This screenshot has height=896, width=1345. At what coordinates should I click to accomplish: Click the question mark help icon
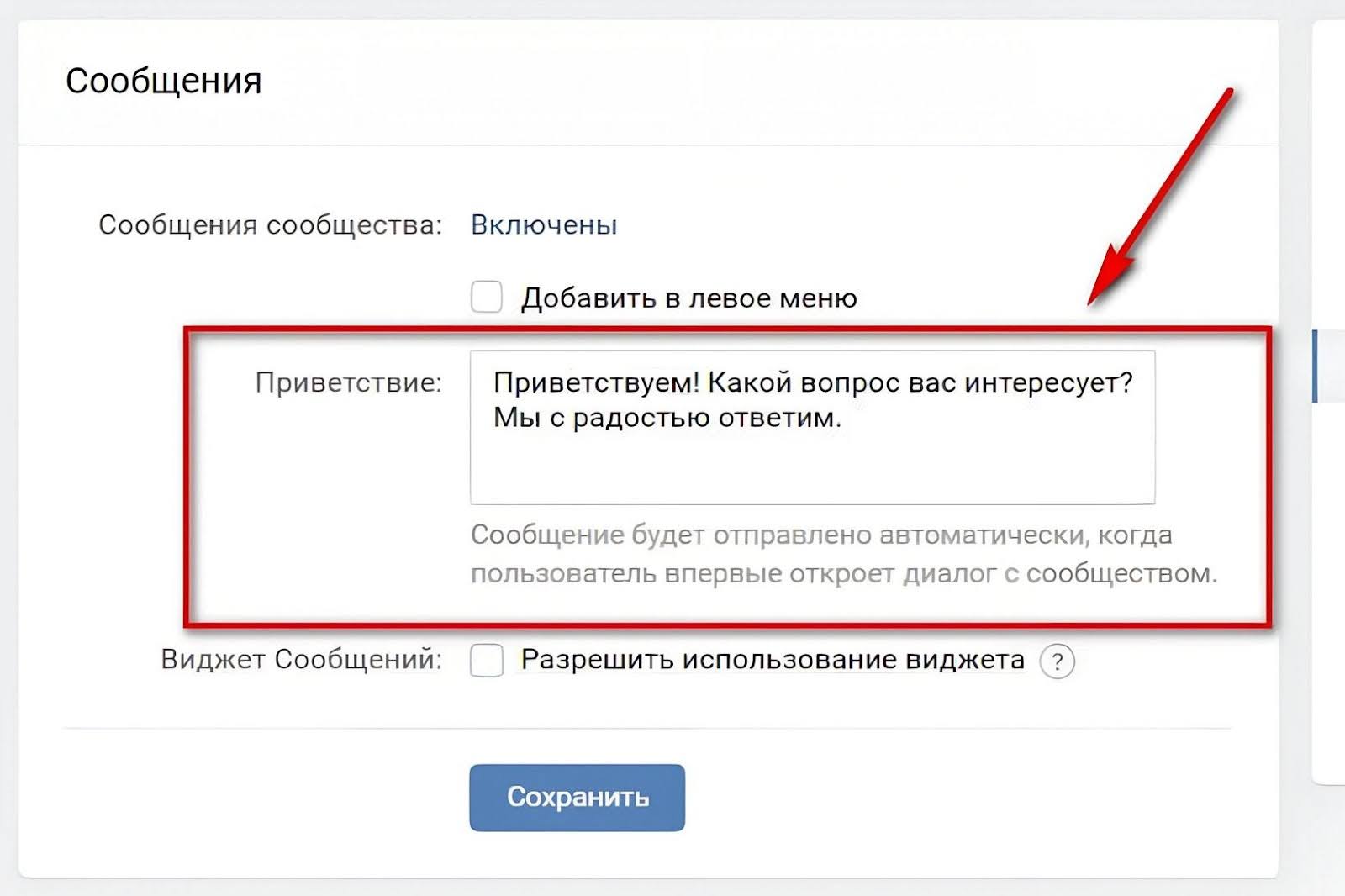(x=1057, y=661)
